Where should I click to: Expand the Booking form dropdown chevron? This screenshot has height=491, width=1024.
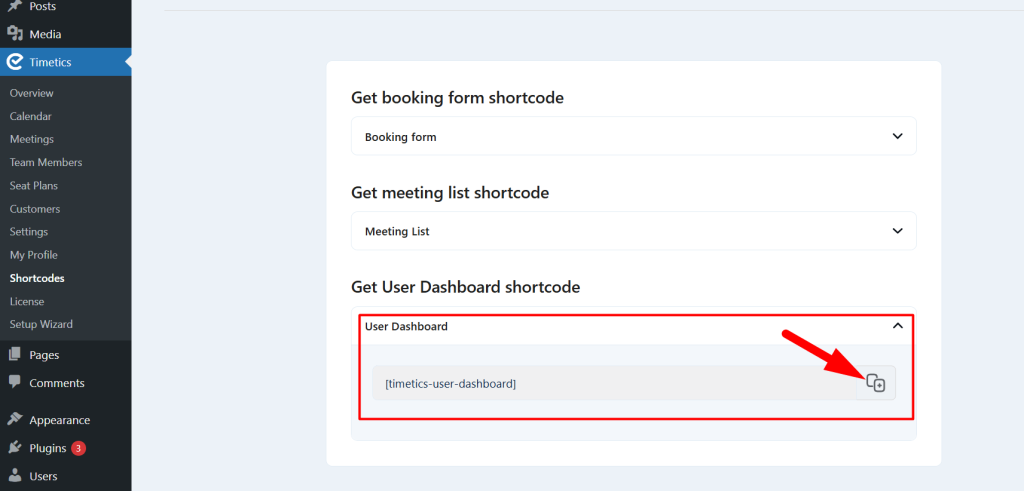click(897, 136)
